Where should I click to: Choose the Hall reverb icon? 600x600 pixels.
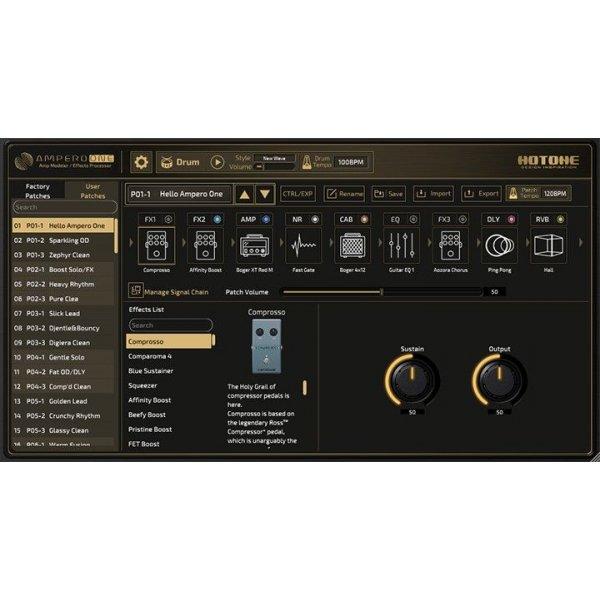[545, 245]
